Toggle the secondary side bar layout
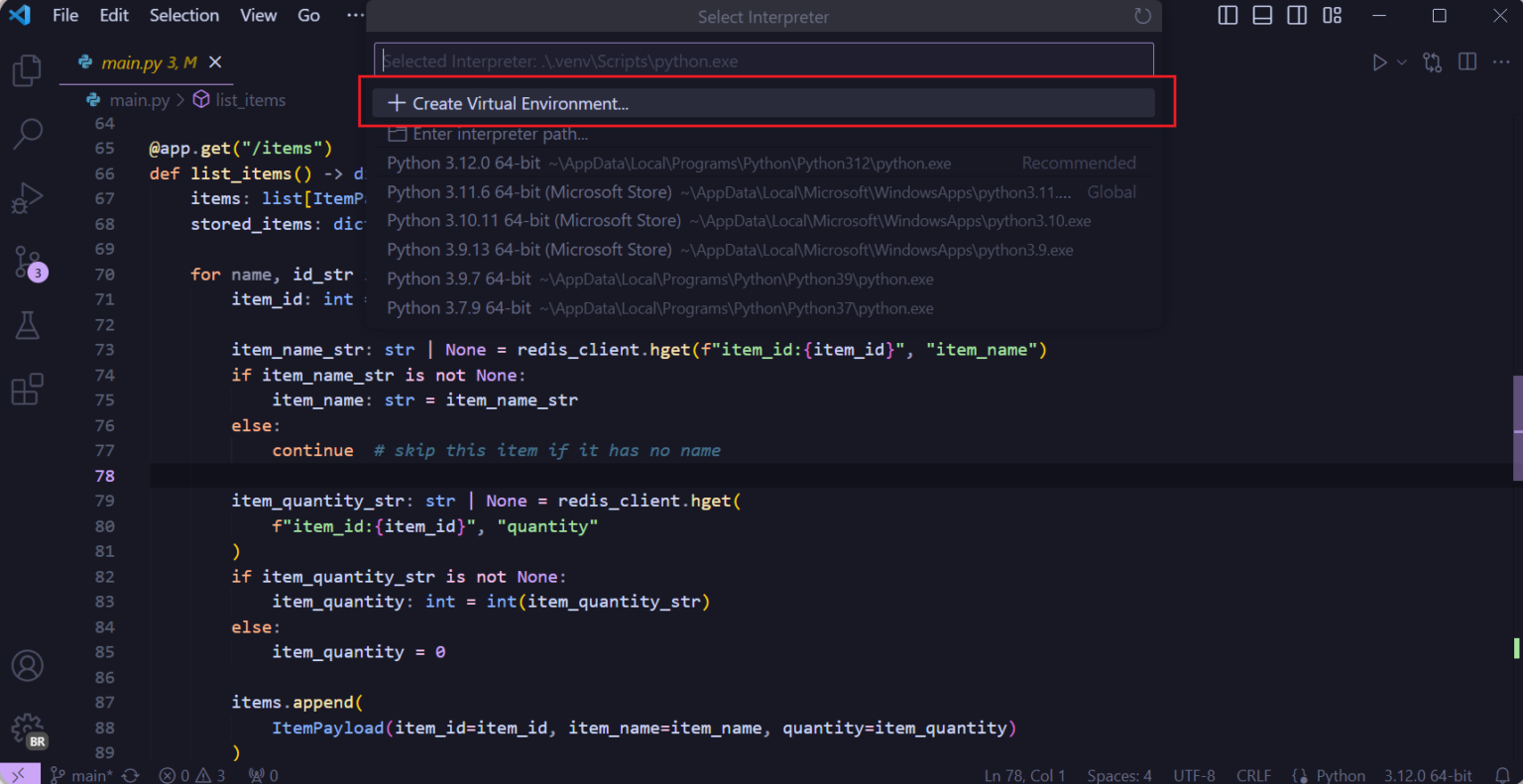The height and width of the screenshot is (784, 1523). 1297,16
